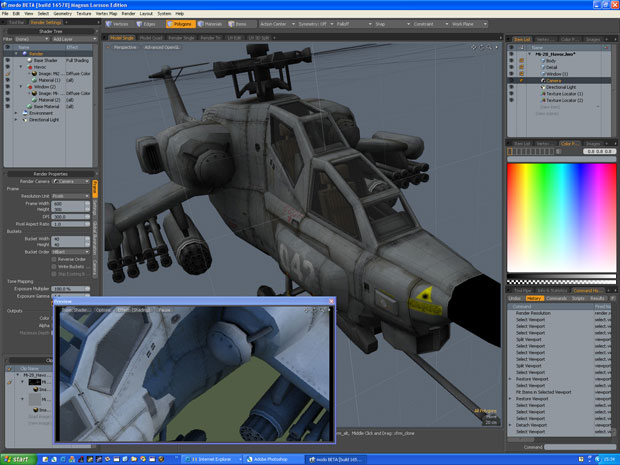The height and width of the screenshot is (465, 620).
Task: Select the Directional Light item in Item List
Action: 560,87
